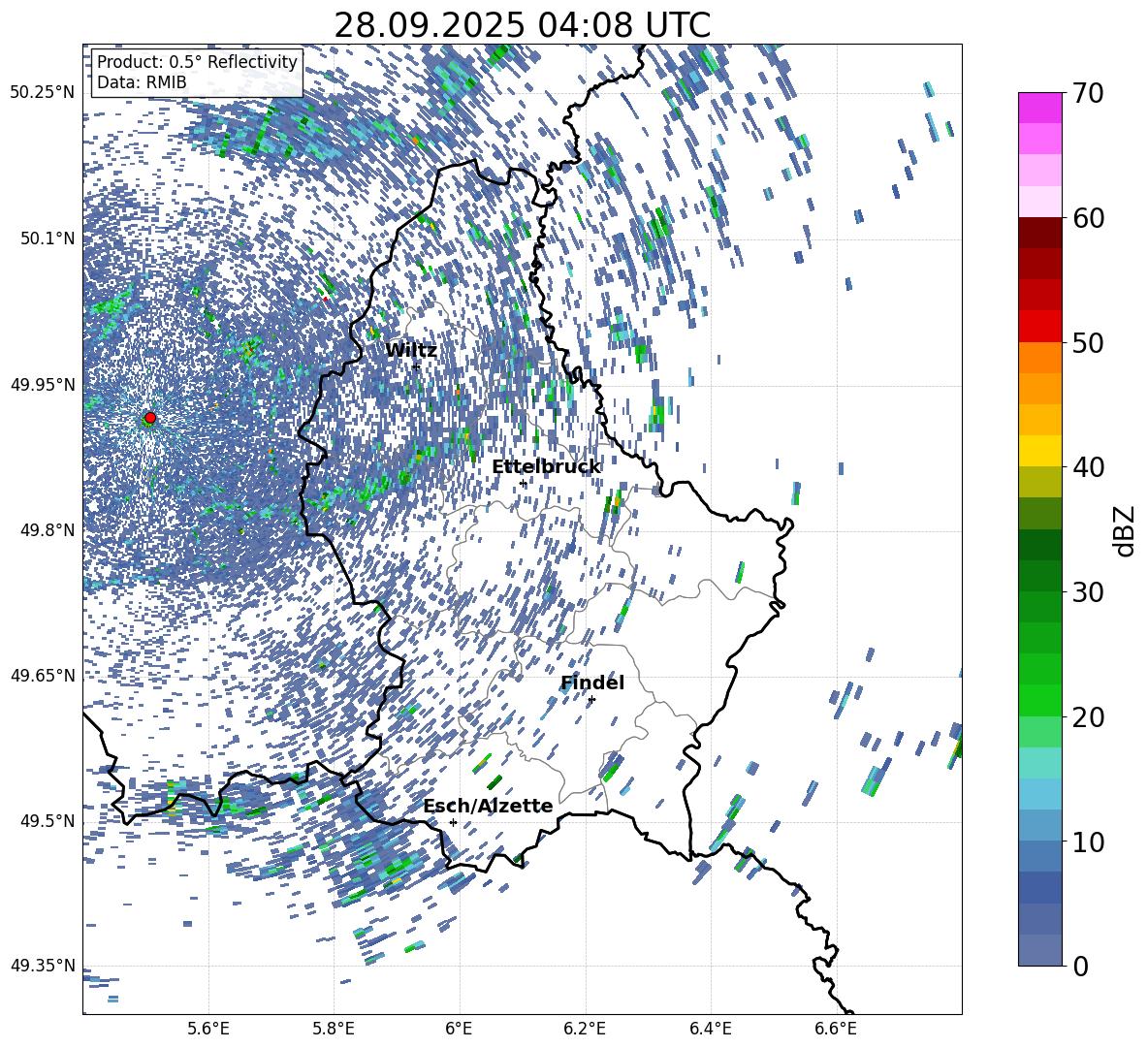This screenshot has height=1048, width=1148.
Task: Click the 70 label on the colorbar
Action: [1088, 93]
